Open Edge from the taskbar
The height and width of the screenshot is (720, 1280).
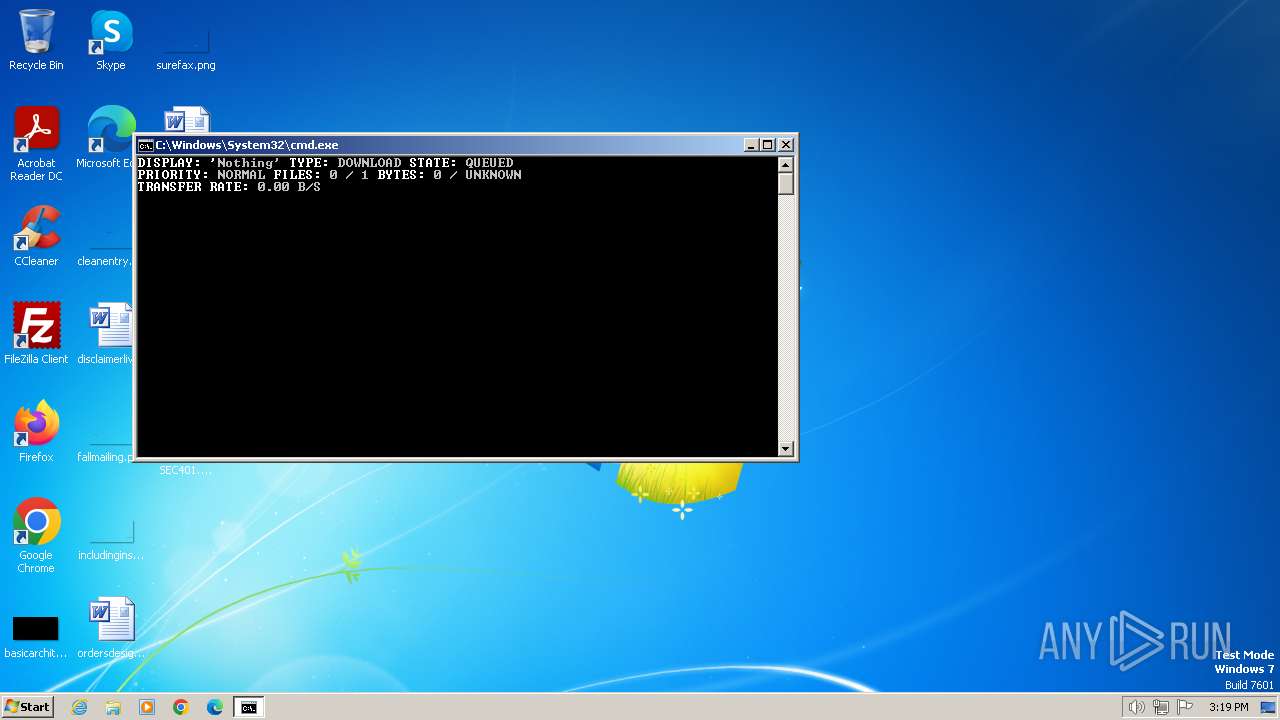[215, 707]
